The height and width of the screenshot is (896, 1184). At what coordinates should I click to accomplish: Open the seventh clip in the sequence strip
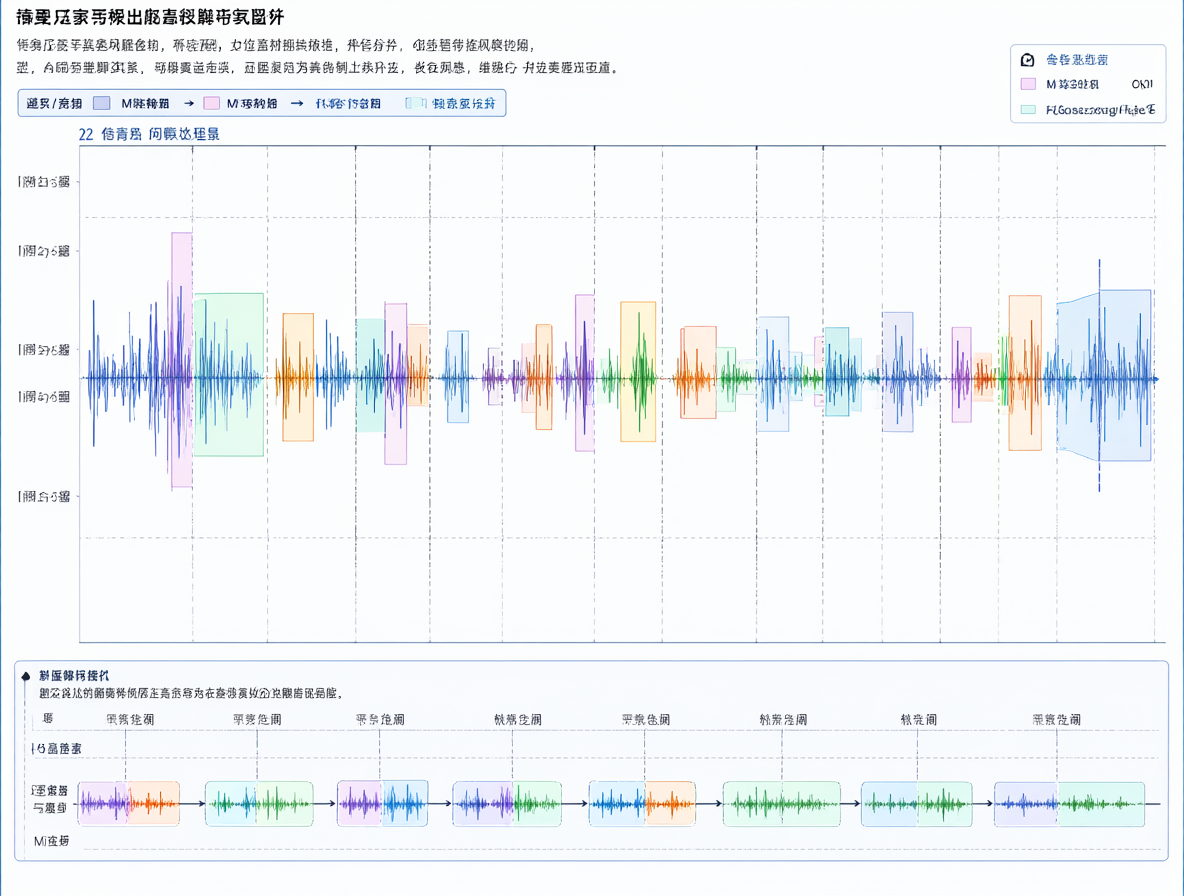[x=917, y=804]
